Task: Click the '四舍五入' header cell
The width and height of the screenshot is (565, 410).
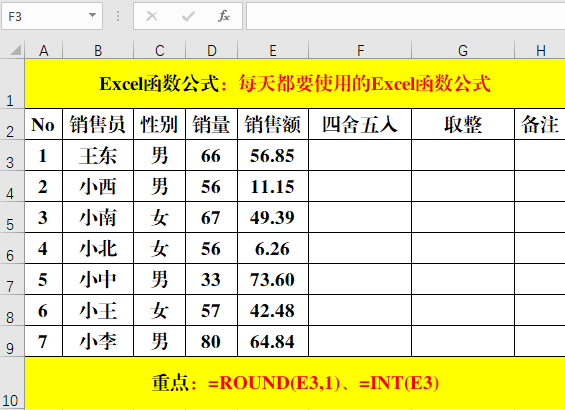Action: 360,124
